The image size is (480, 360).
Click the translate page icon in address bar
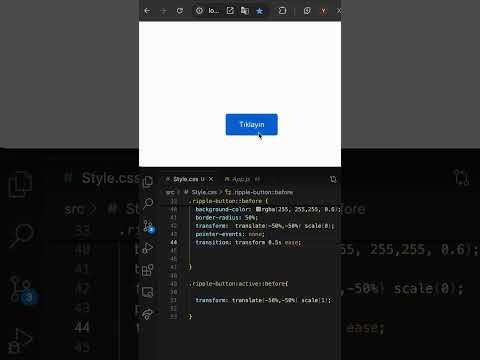(245, 11)
